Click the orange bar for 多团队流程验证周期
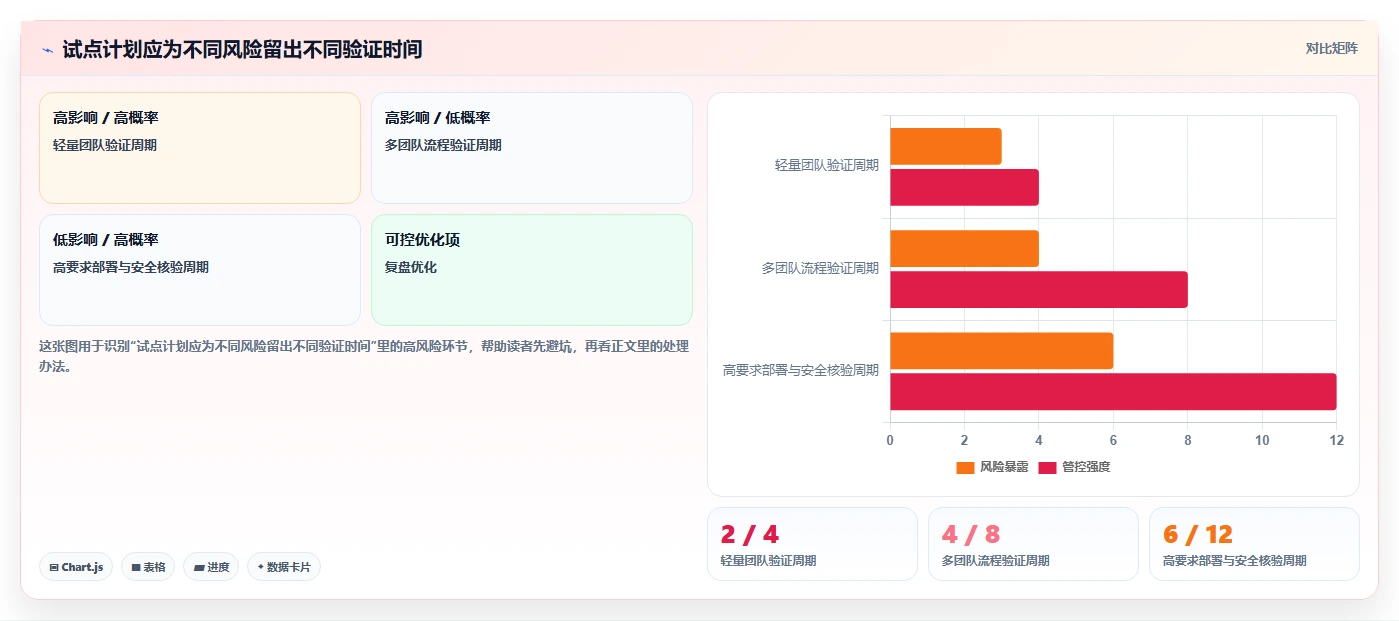1399x621 pixels. 964,249
